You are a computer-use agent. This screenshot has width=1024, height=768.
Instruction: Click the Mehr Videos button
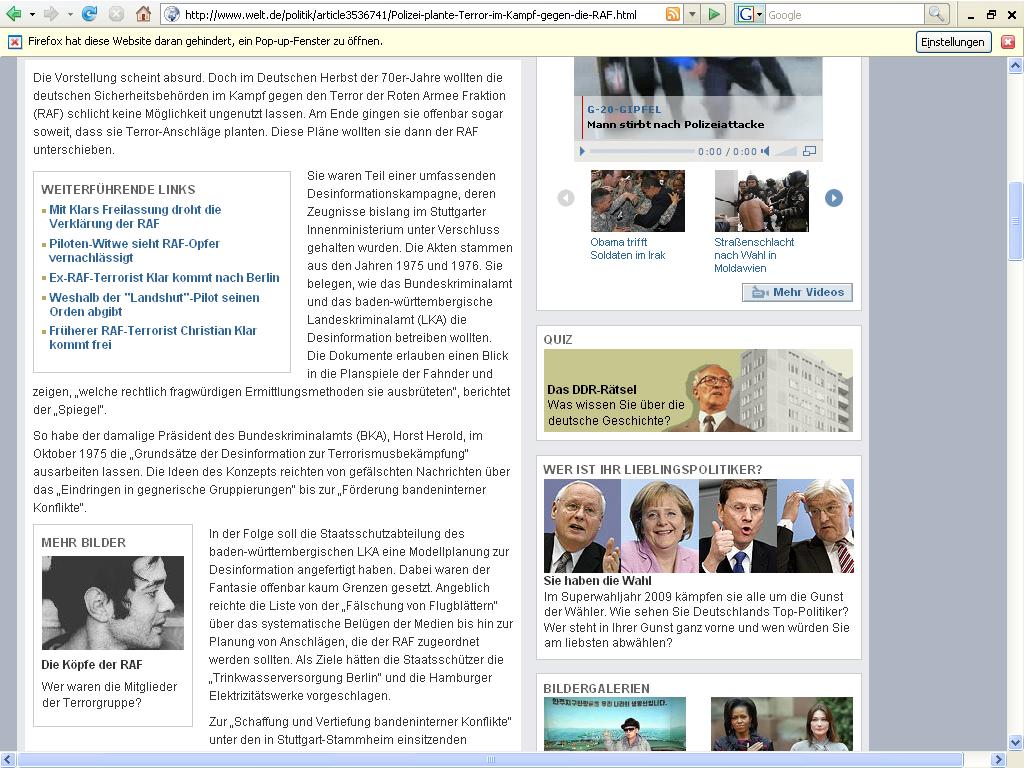click(x=797, y=292)
